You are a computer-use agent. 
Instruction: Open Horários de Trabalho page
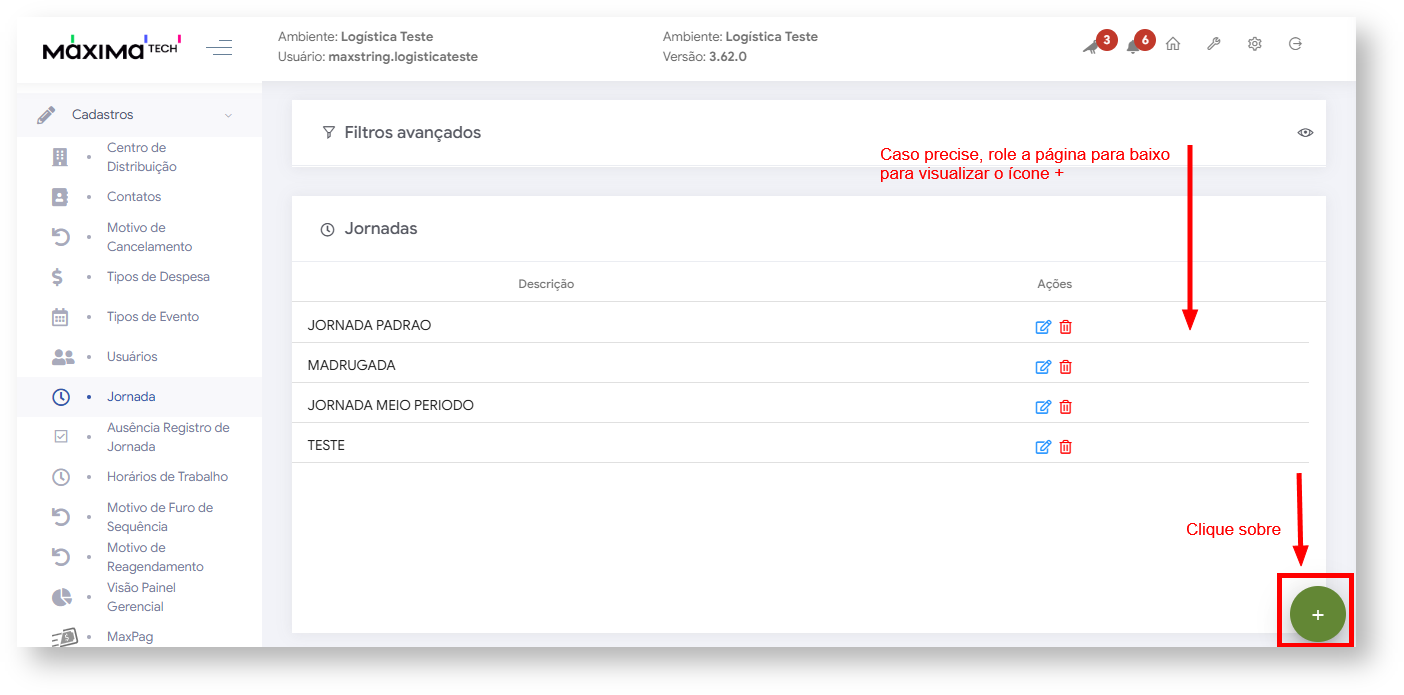[x=167, y=477]
